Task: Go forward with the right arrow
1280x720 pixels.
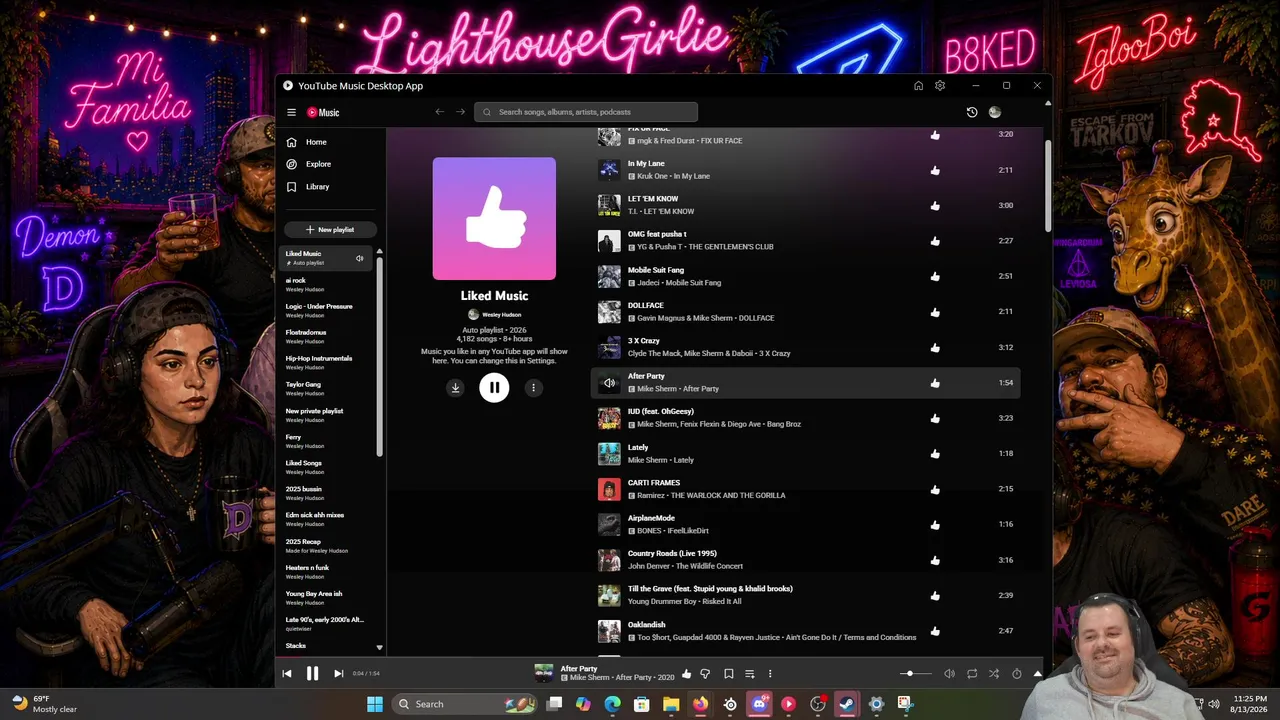Action: coord(460,112)
